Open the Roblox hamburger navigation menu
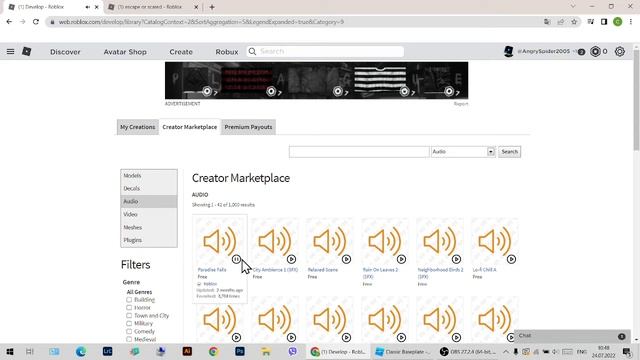640x360 pixels. [x=11, y=51]
